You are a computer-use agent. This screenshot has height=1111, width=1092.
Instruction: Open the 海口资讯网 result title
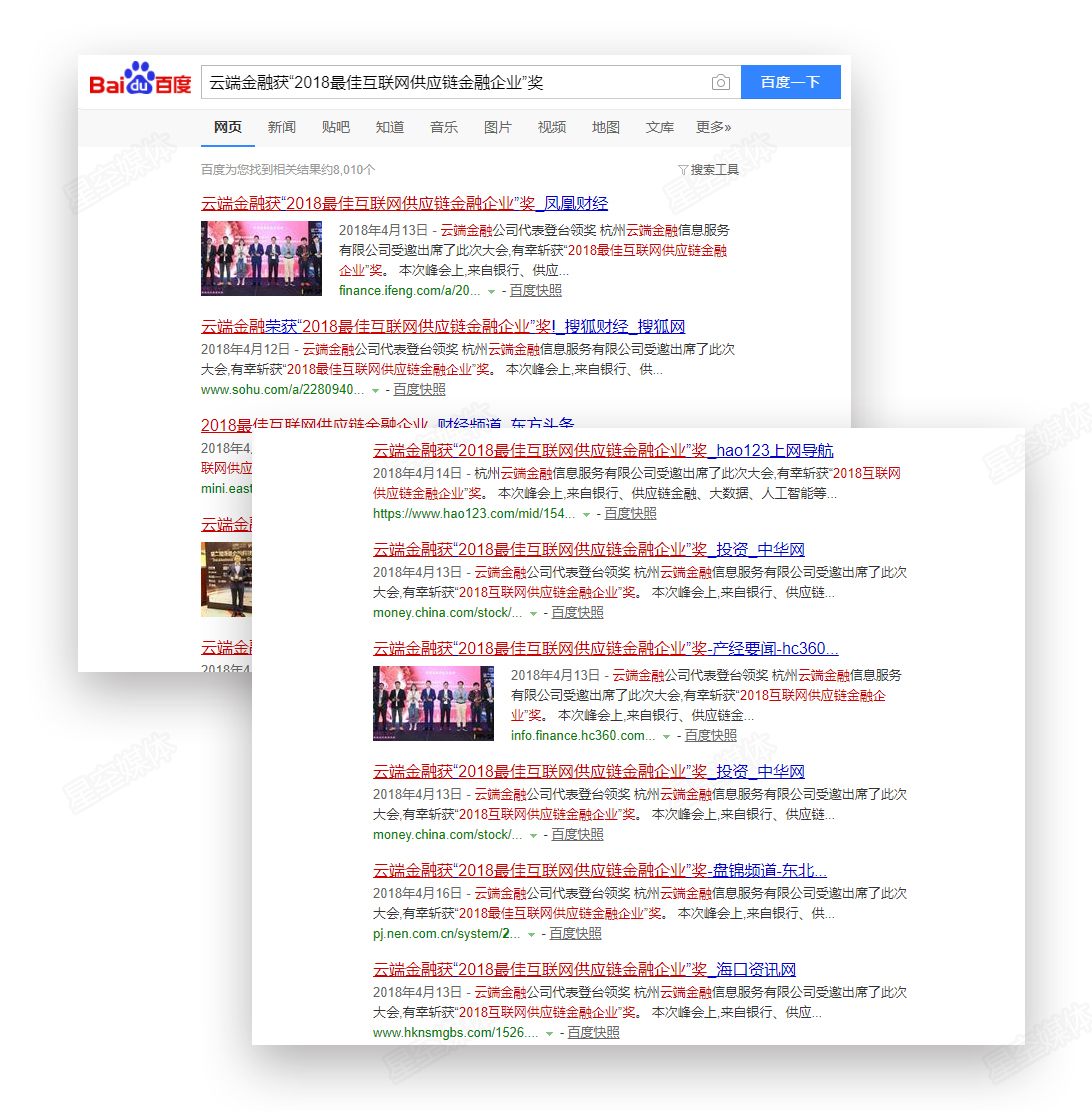coord(585,969)
